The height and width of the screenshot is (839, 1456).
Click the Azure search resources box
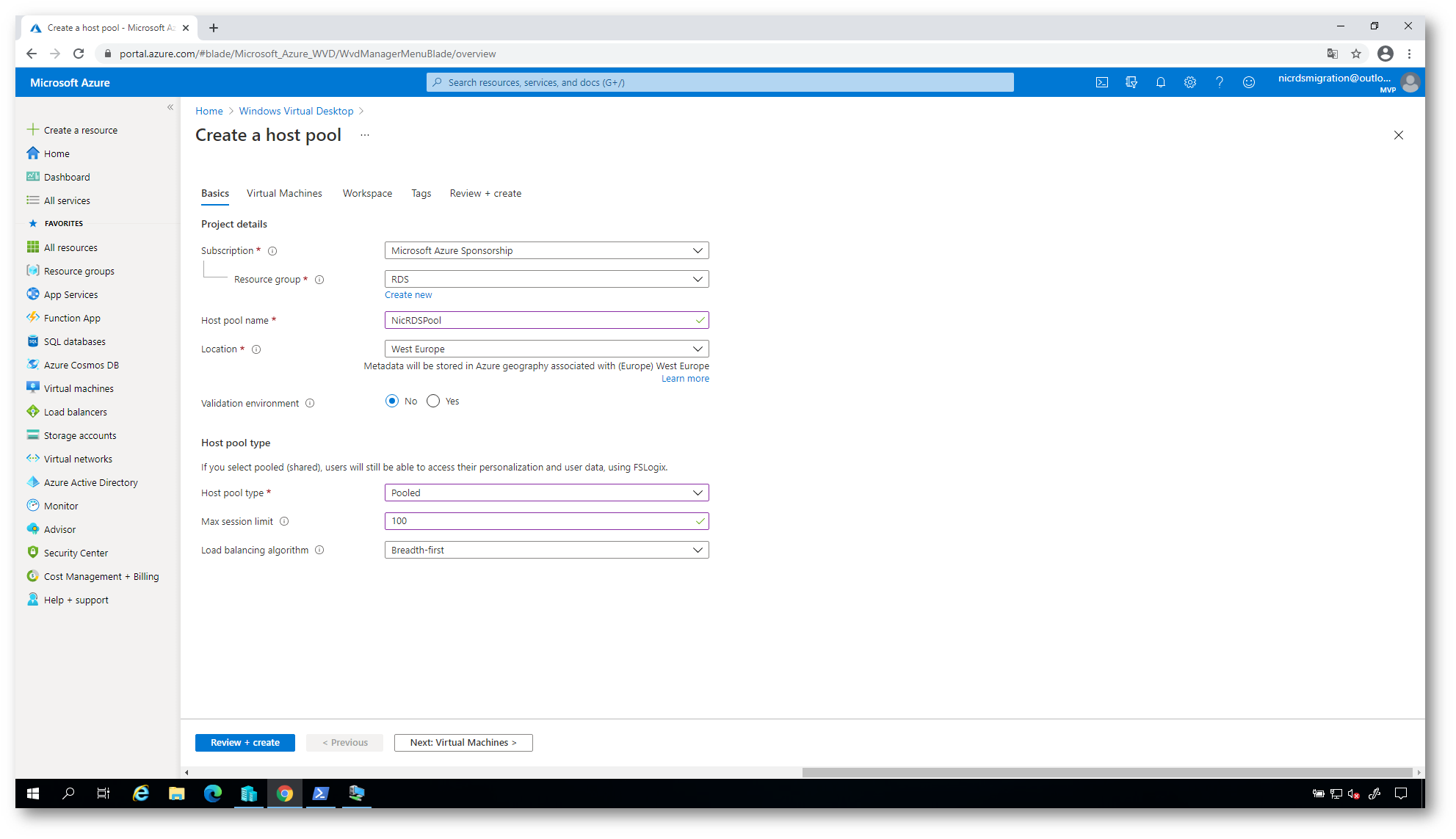720,82
